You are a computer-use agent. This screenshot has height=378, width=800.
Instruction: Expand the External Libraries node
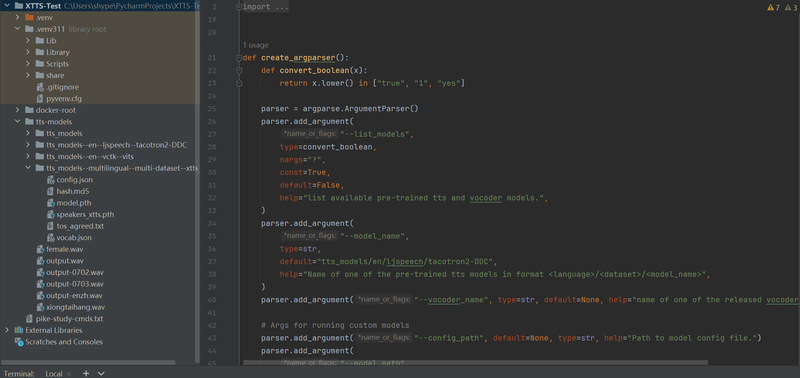[7, 331]
